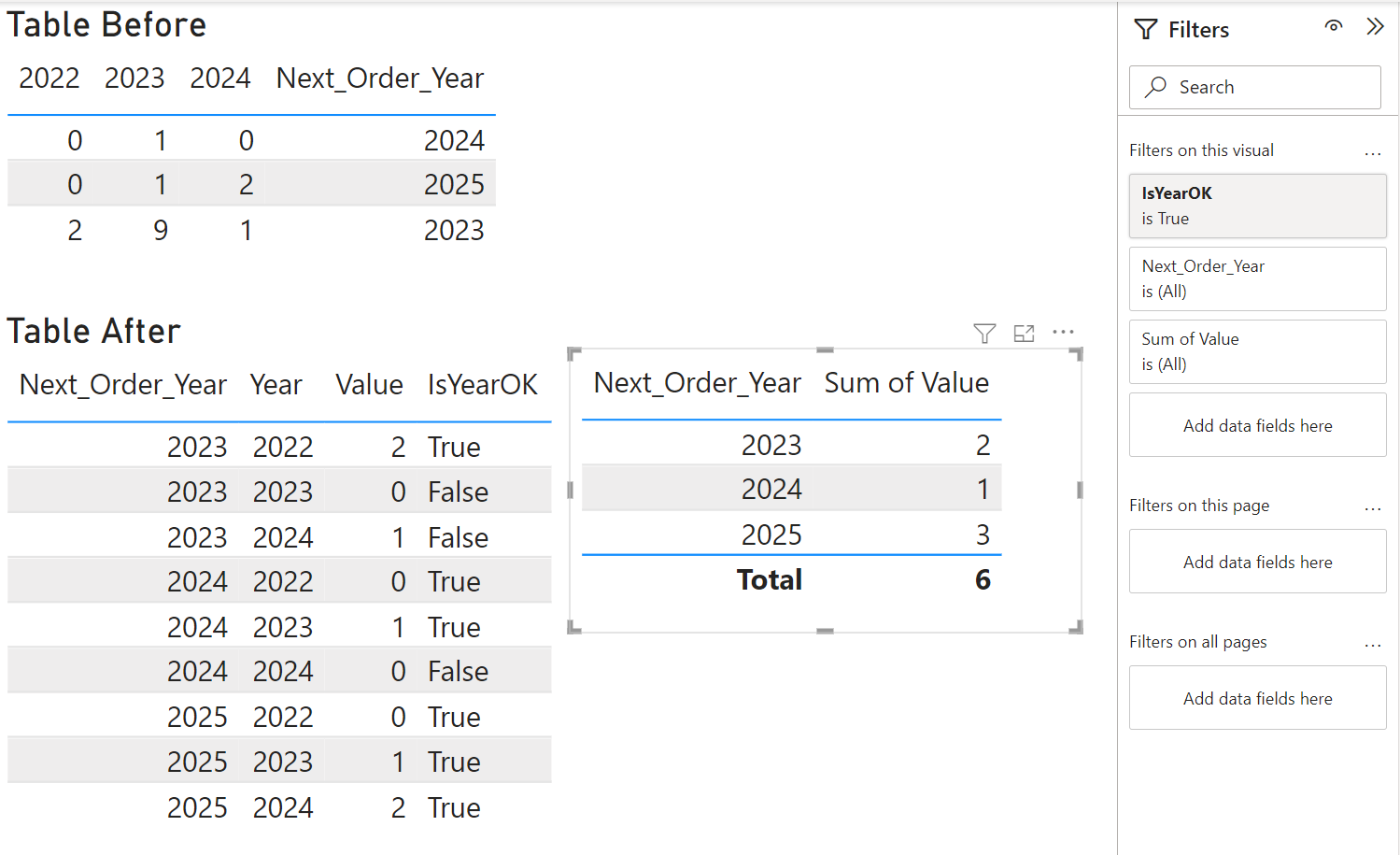
Task: Click the Filters on this visual heading
Action: (1201, 150)
